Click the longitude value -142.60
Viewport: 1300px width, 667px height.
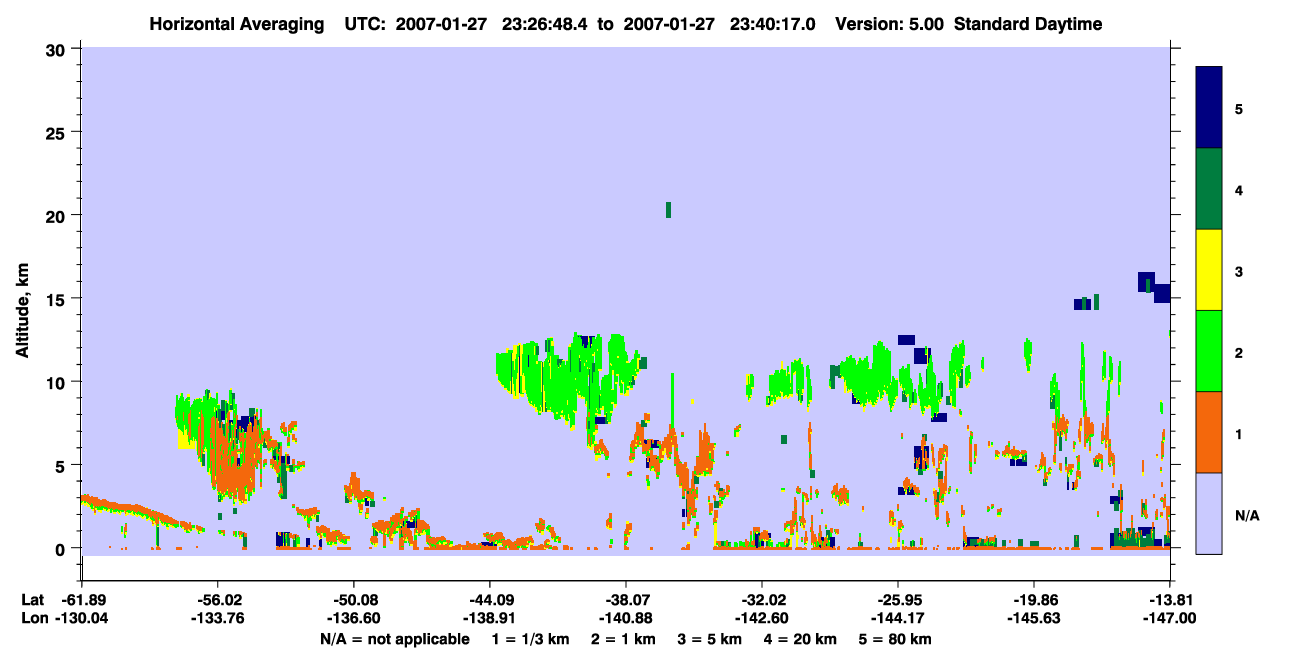tap(761, 618)
